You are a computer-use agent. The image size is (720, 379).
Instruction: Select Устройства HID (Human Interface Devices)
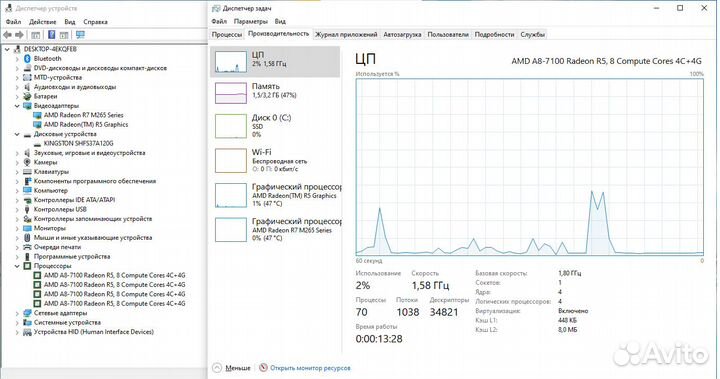tap(94, 332)
